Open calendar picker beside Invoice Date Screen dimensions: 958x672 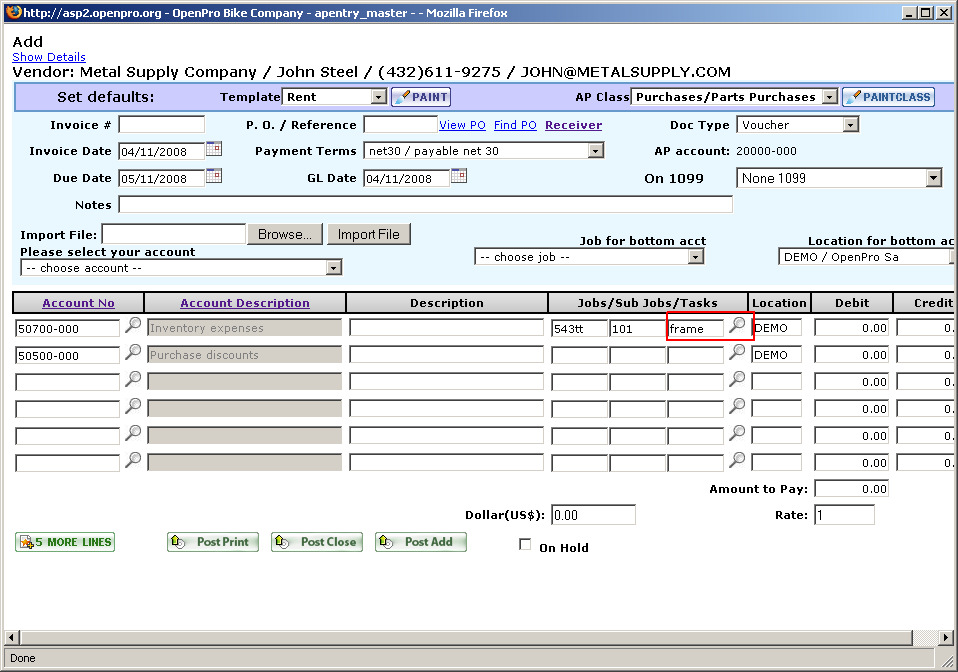(x=213, y=150)
